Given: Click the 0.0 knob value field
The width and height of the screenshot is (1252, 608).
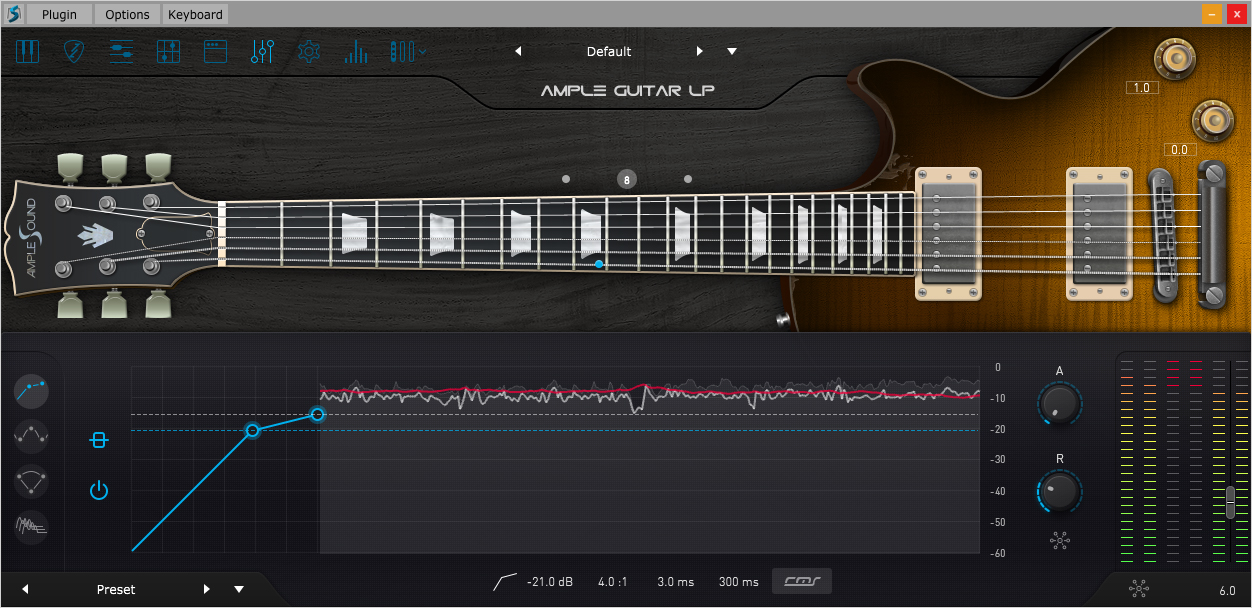Looking at the screenshot, I should click(1179, 150).
